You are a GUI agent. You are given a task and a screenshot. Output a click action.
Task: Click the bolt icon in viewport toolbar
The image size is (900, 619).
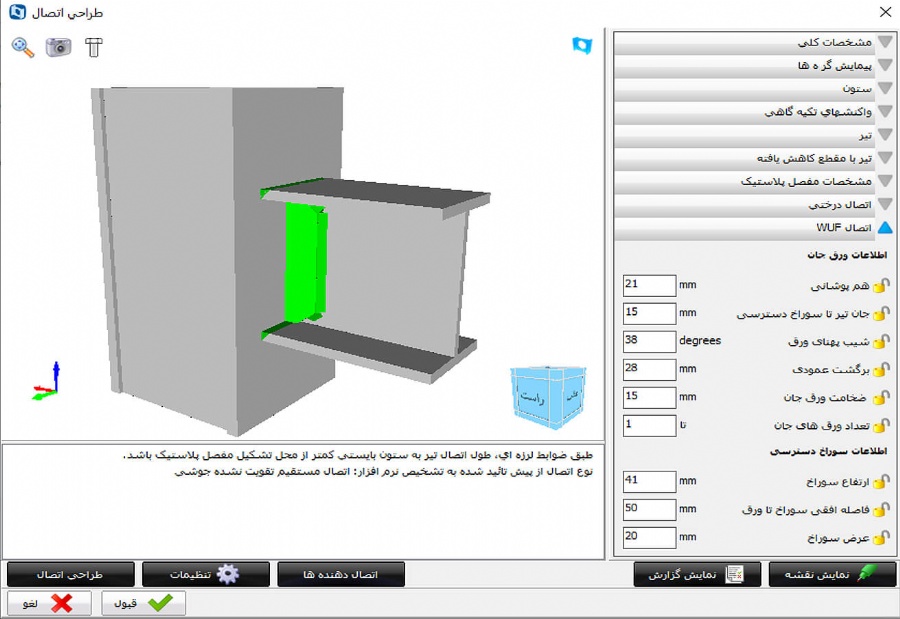94,47
